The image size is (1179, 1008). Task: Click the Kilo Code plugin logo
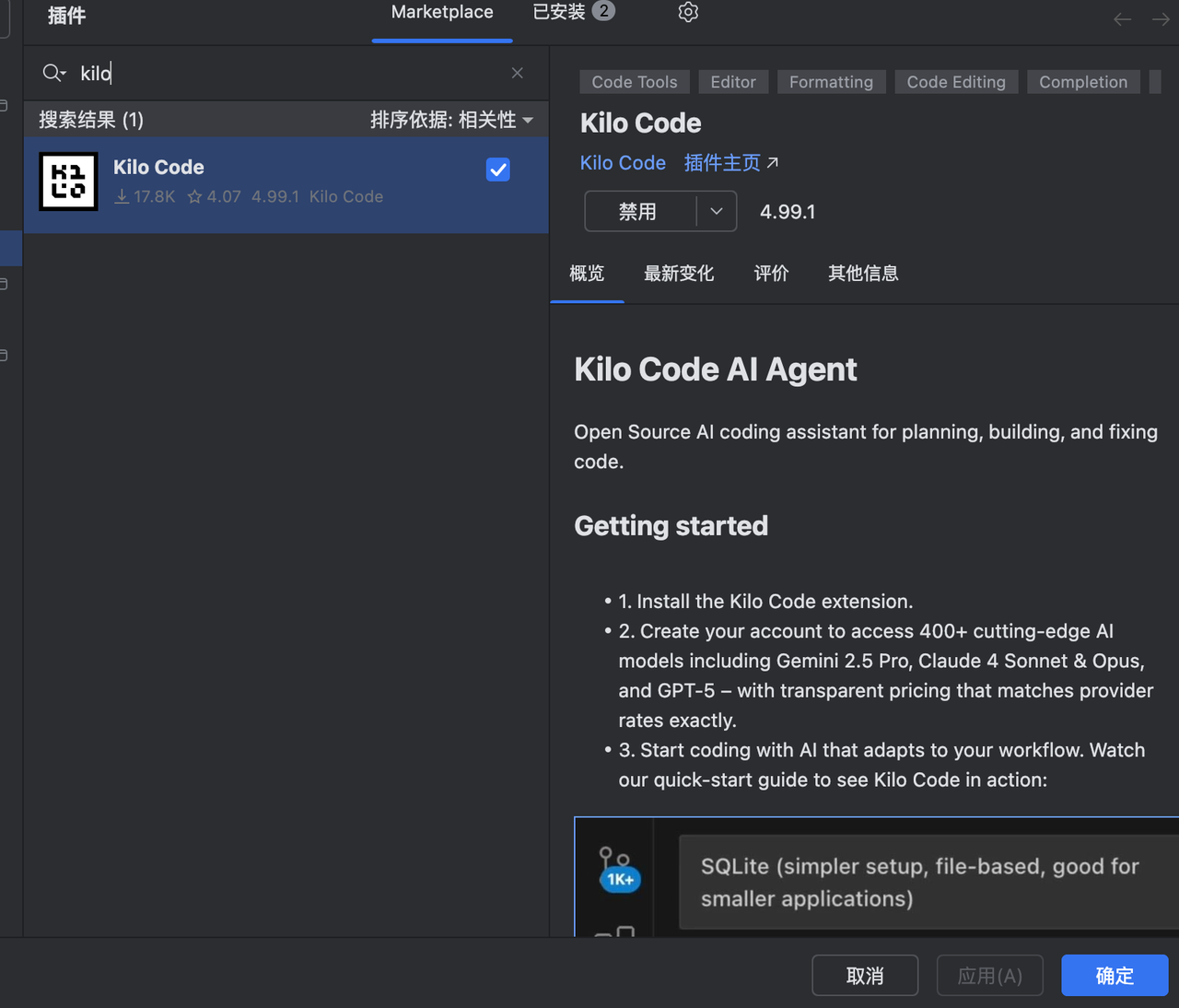[x=68, y=181]
